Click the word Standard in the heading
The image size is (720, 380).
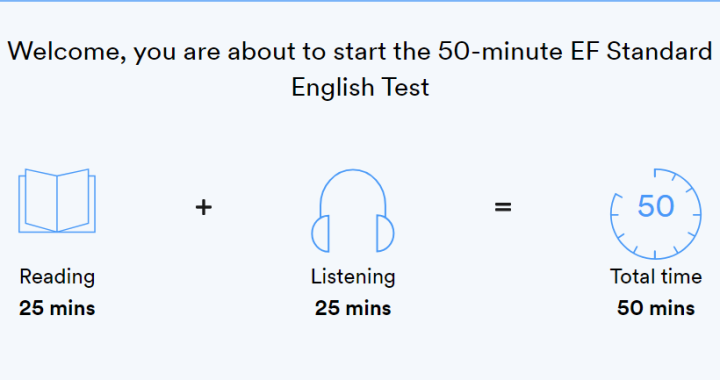[659, 51]
